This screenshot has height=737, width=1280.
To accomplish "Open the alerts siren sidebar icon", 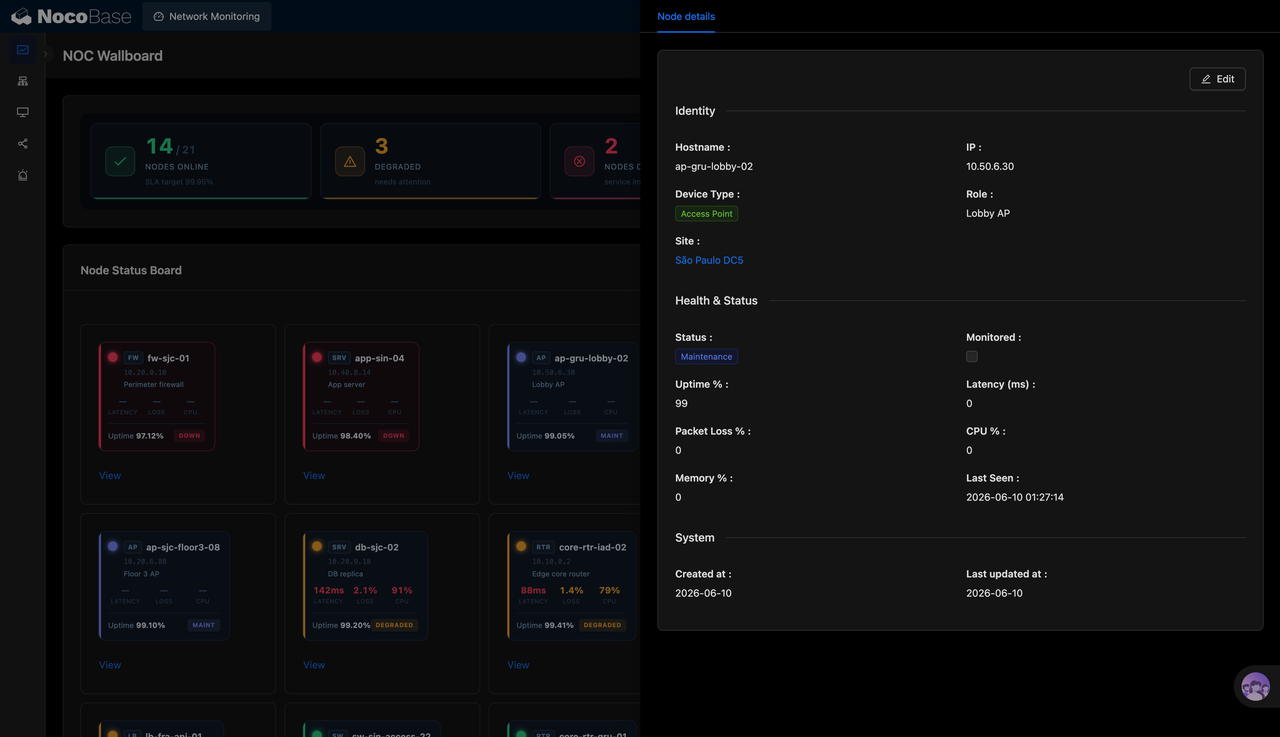I will (x=22, y=175).
